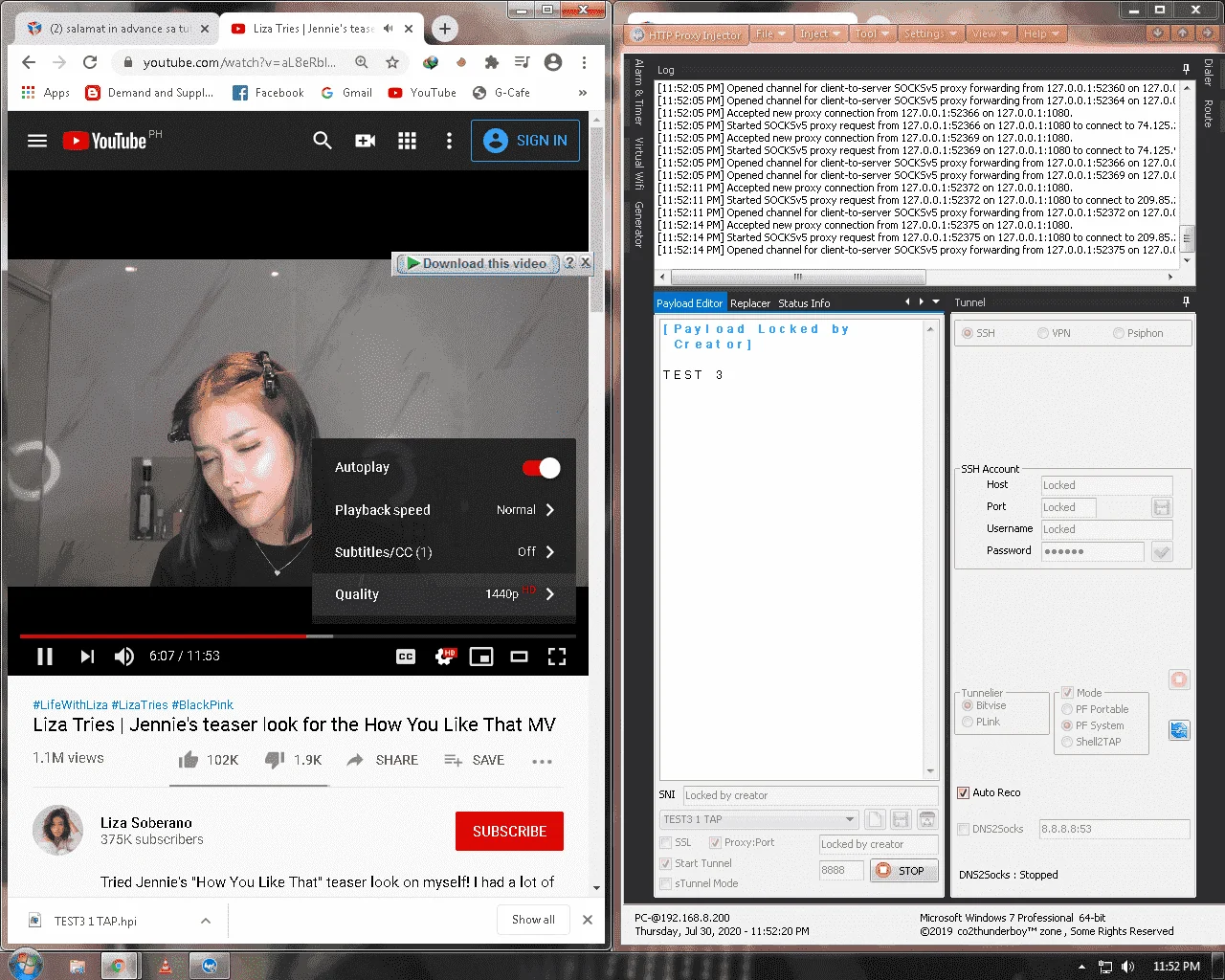
Task: Click the SIGN IN button on YouTube
Action: [525, 141]
